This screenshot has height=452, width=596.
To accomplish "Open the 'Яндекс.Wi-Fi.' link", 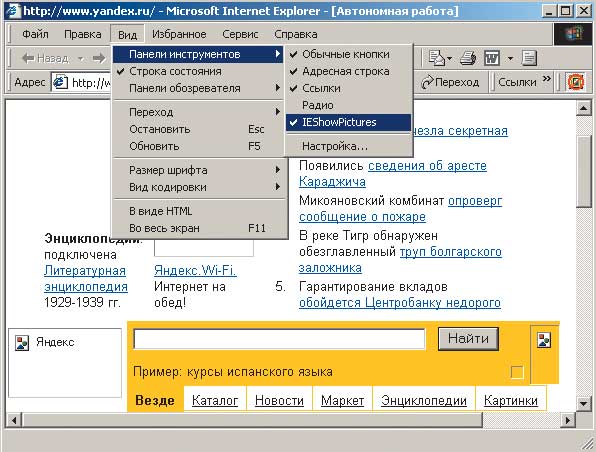I will tap(195, 271).
